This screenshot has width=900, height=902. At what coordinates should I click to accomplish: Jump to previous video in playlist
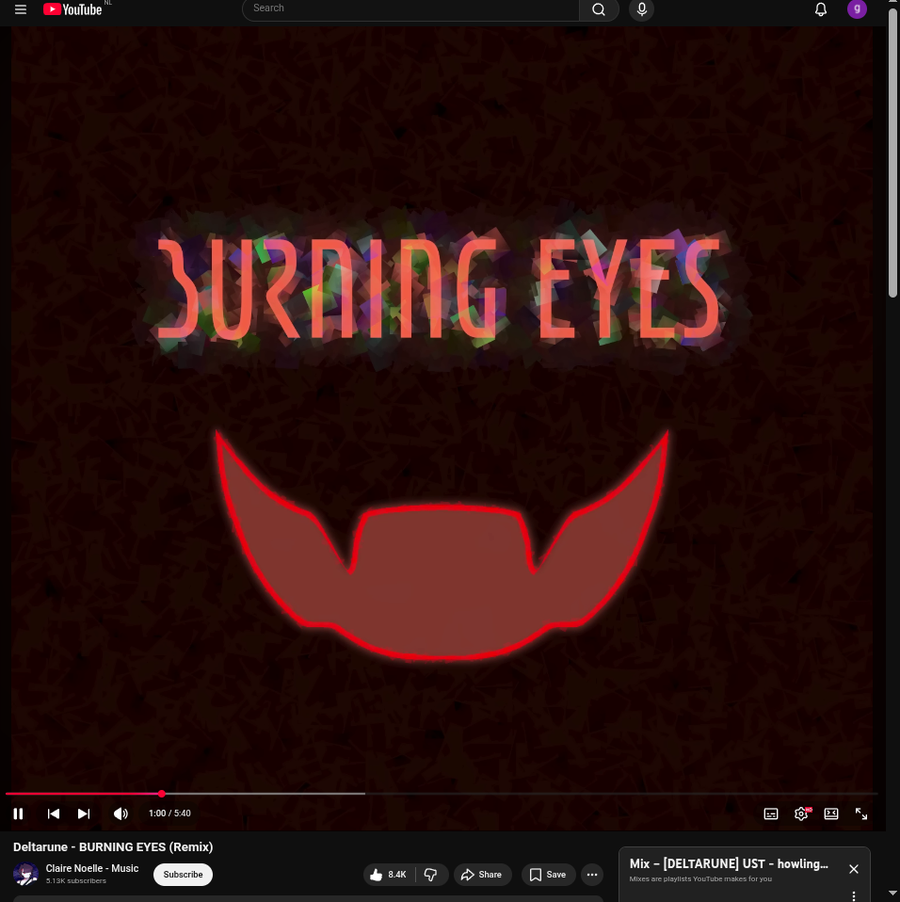click(53, 813)
